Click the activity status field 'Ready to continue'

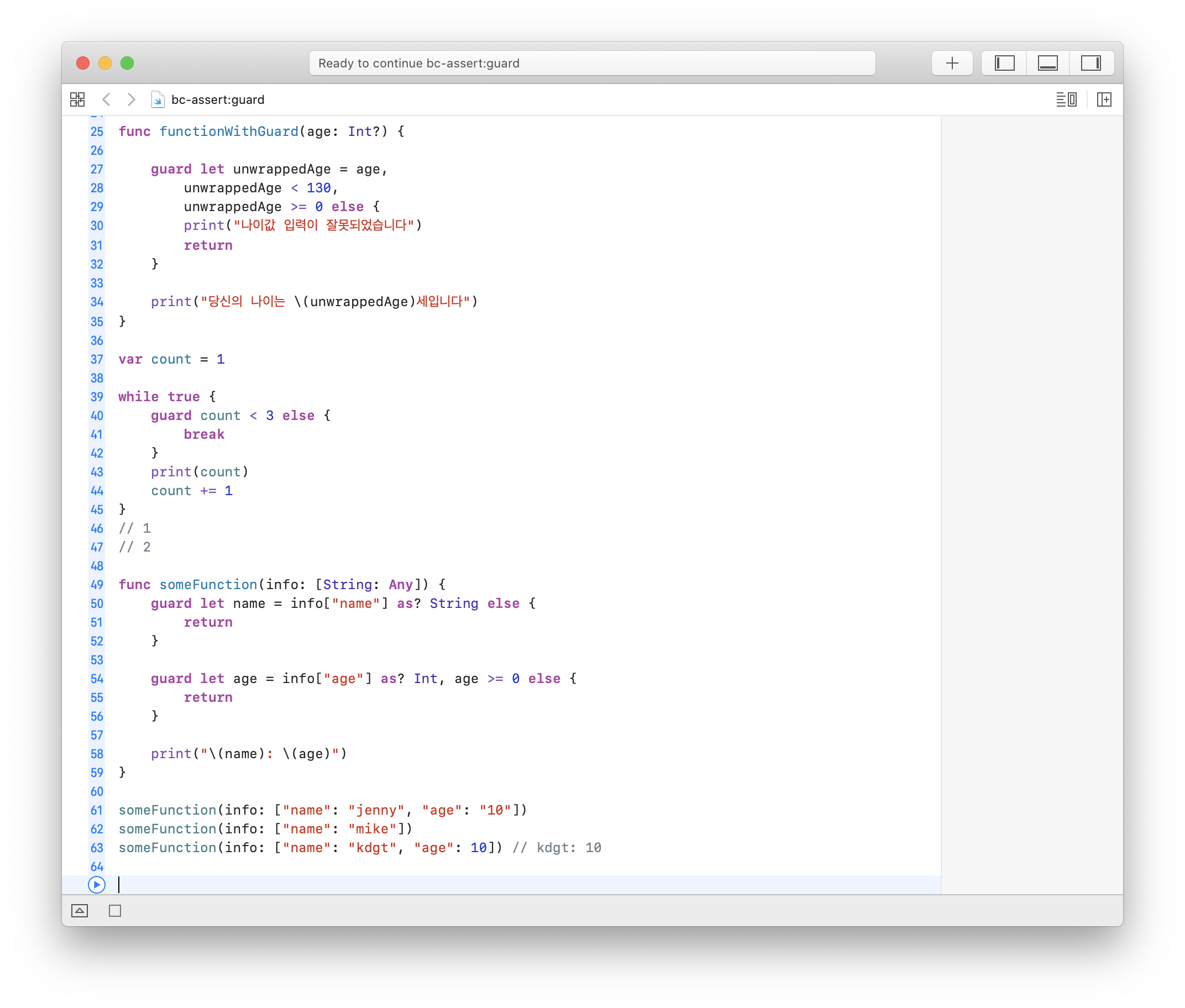click(591, 63)
